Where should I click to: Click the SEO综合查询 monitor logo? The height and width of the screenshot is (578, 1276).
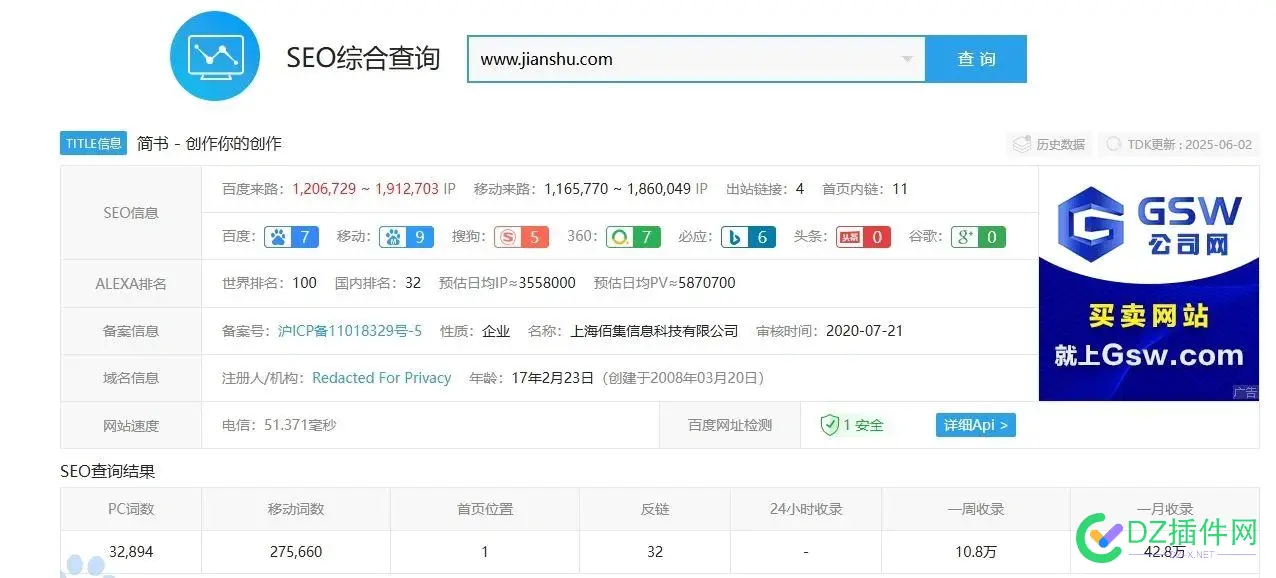[x=214, y=56]
